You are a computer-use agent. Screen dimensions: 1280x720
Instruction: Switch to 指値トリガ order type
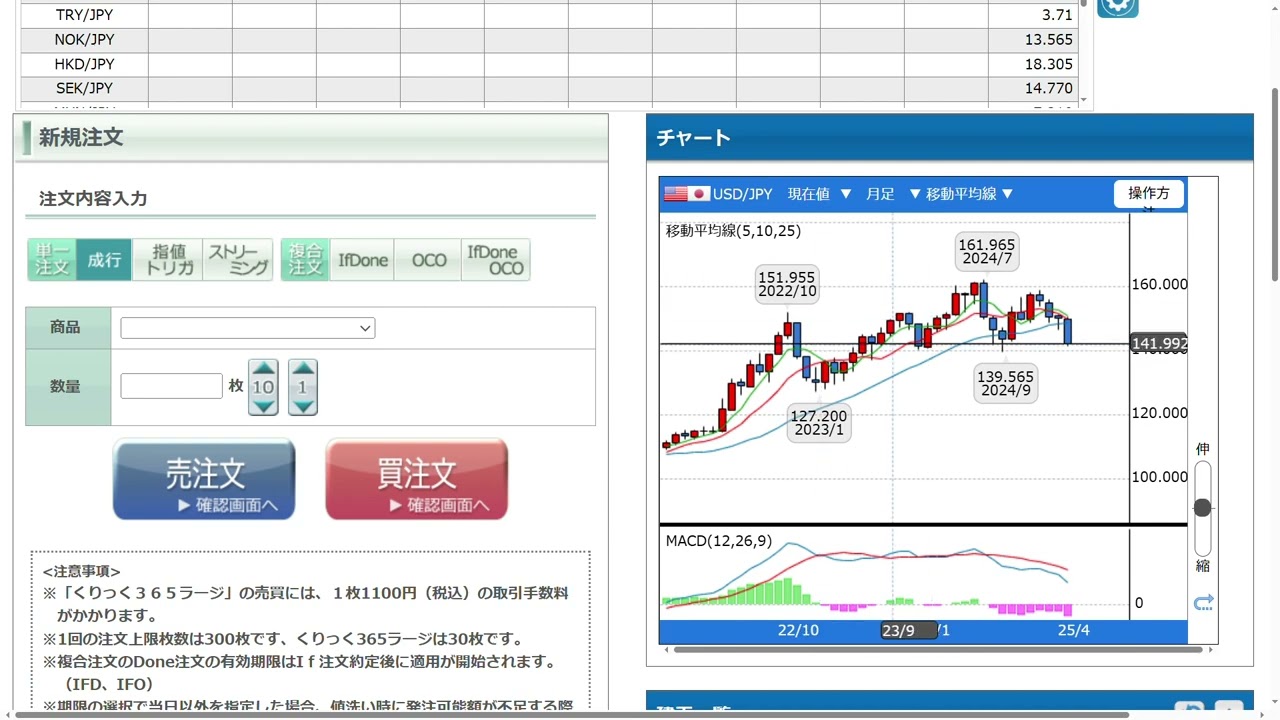tap(167, 260)
